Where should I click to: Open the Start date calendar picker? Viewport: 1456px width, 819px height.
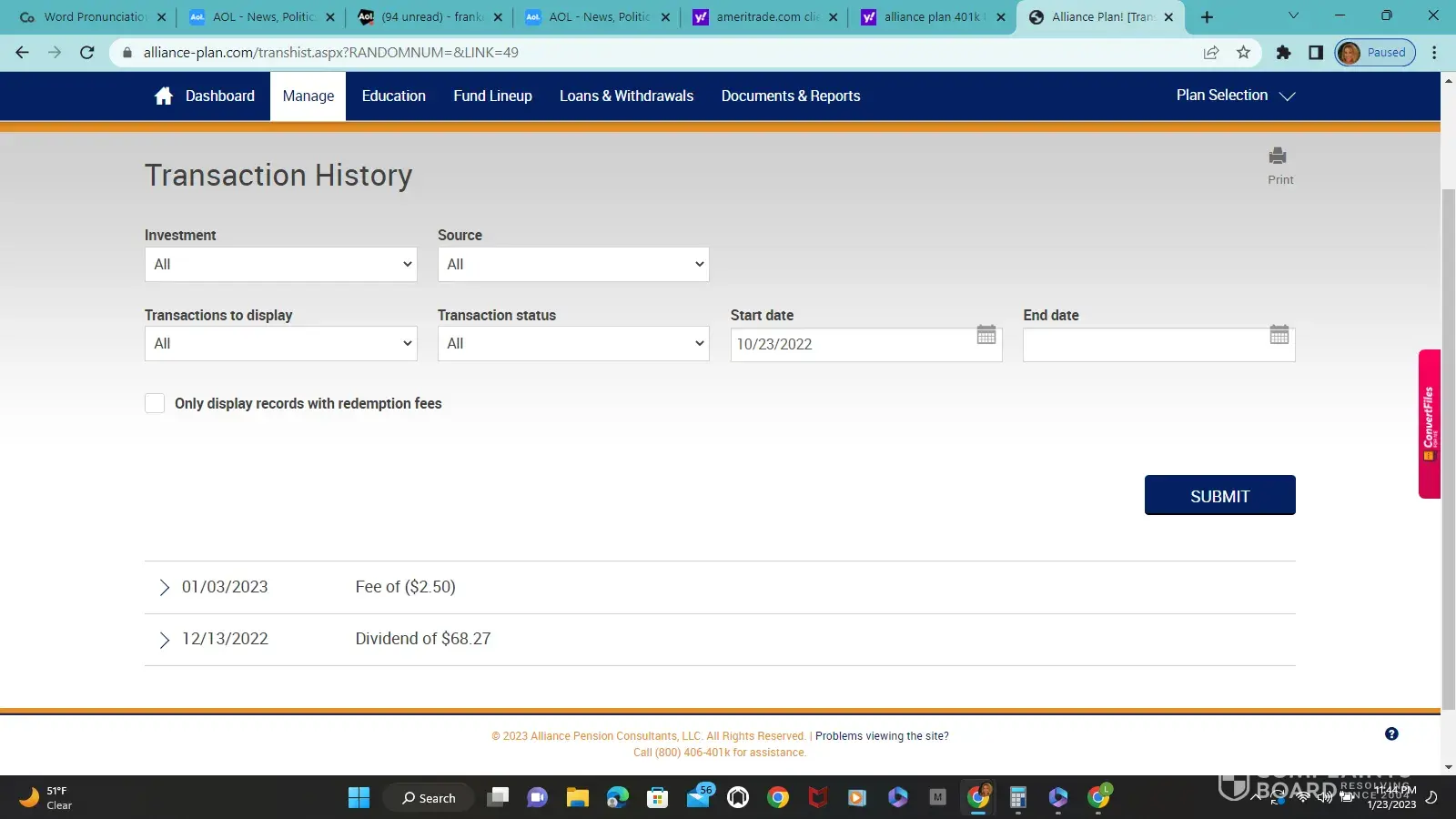(986, 335)
